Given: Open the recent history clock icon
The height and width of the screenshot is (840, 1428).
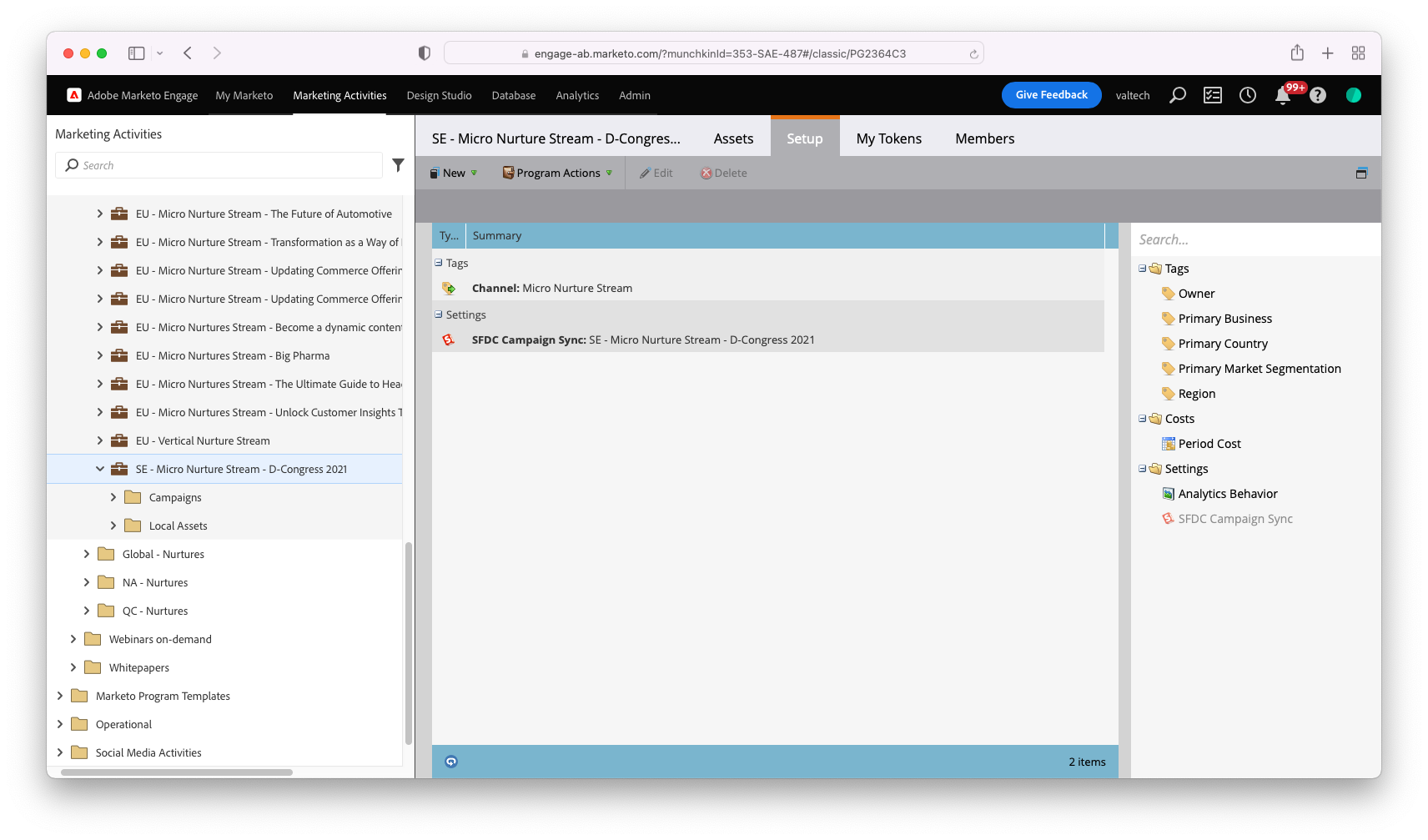Looking at the screenshot, I should click(1248, 95).
